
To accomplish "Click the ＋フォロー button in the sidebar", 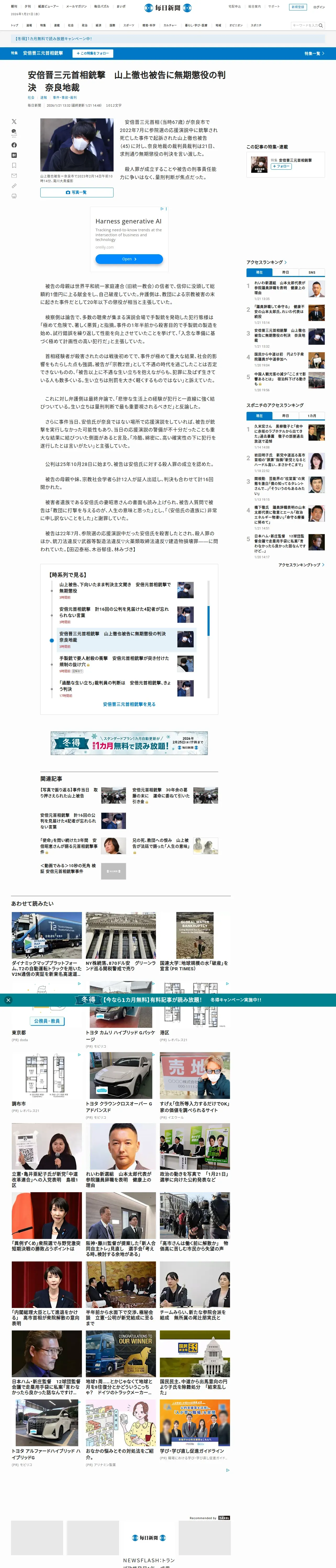I will tap(281, 166).
